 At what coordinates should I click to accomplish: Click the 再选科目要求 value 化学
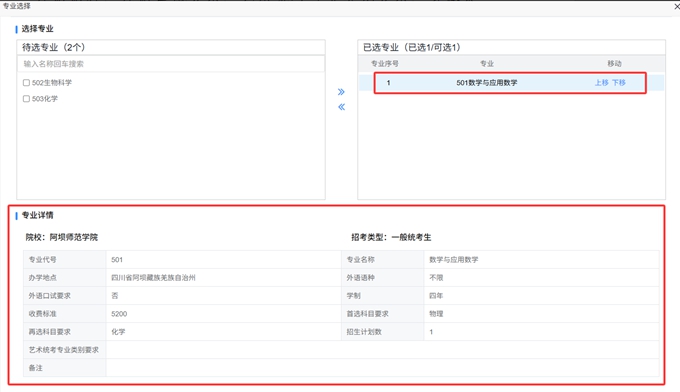[x=118, y=332]
